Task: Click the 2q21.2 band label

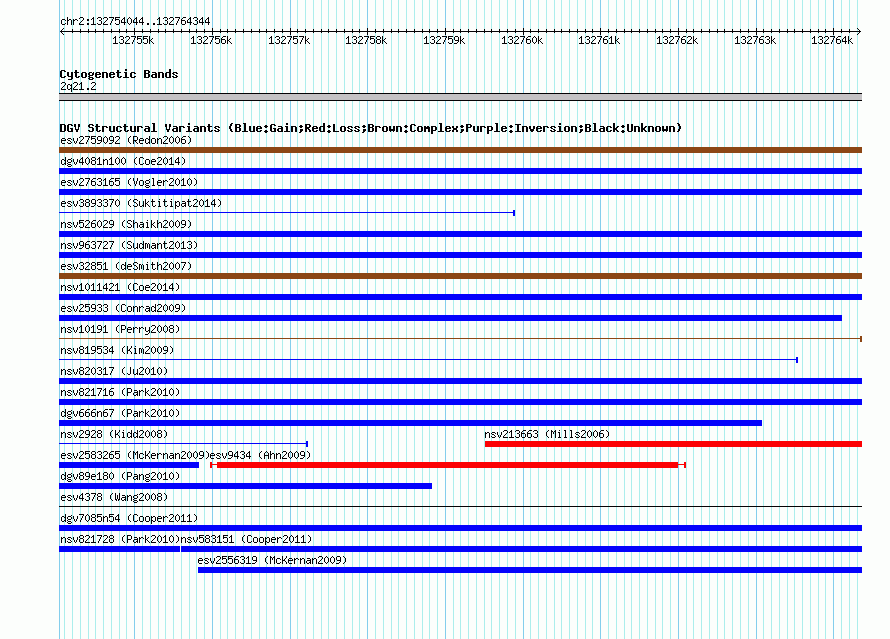Action: pos(78,86)
